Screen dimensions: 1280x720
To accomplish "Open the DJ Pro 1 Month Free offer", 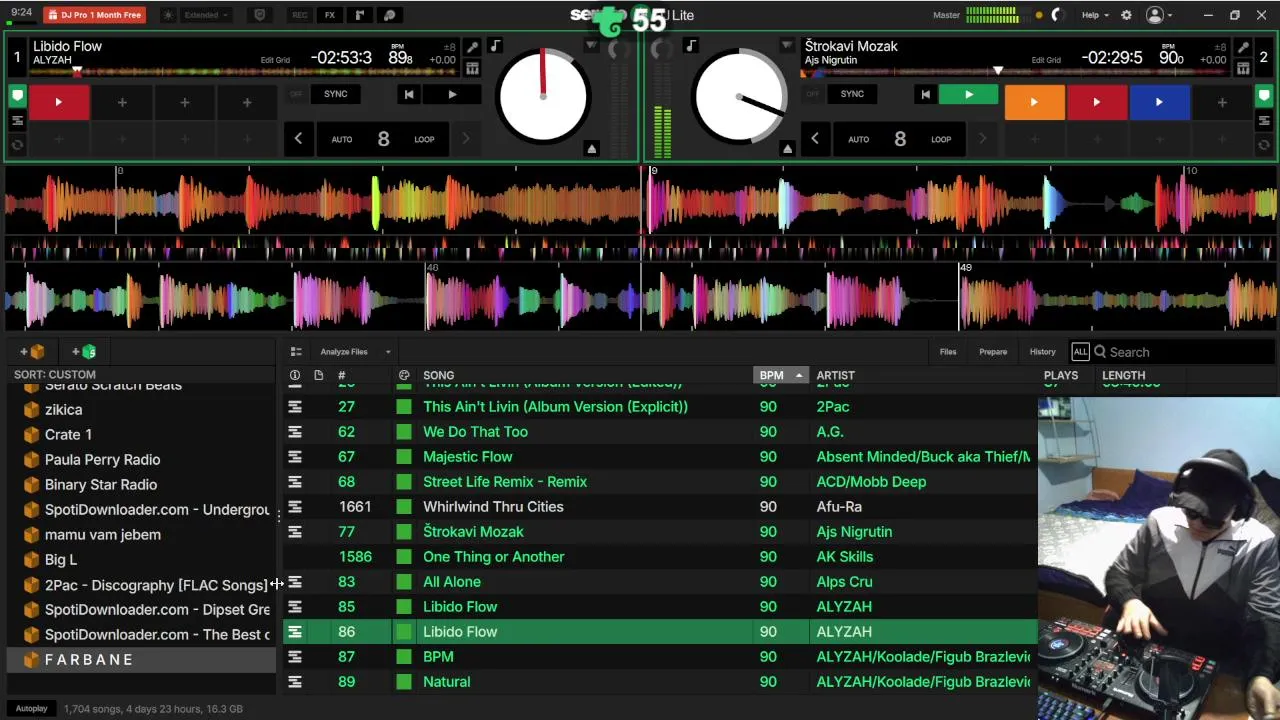I will point(95,15).
